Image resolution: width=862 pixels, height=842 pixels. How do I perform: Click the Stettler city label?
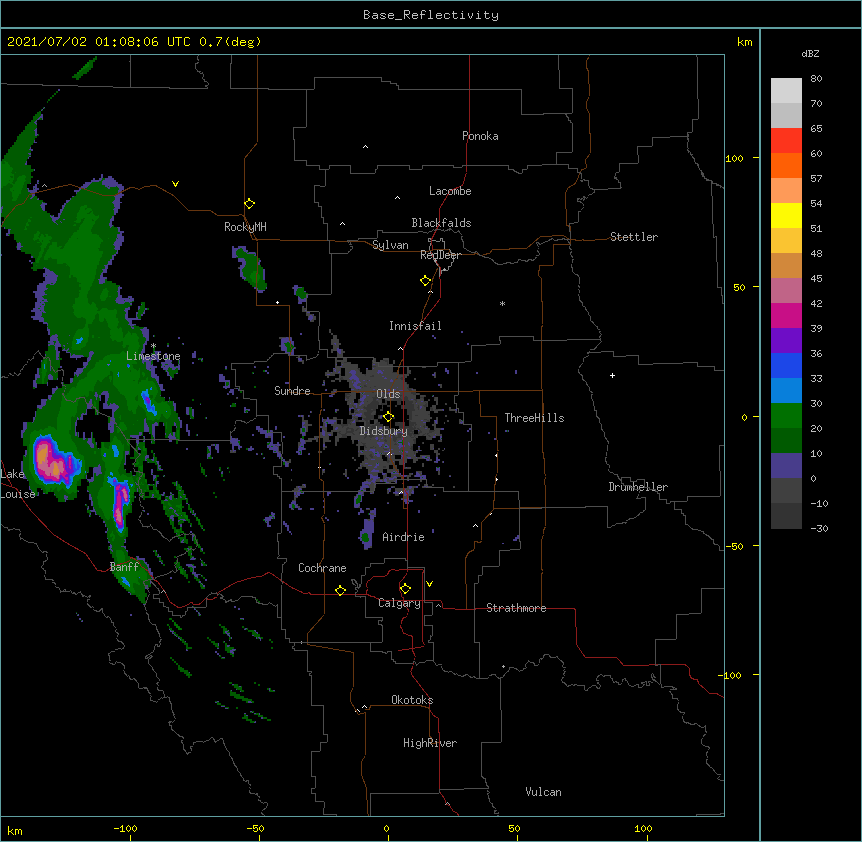coord(634,237)
